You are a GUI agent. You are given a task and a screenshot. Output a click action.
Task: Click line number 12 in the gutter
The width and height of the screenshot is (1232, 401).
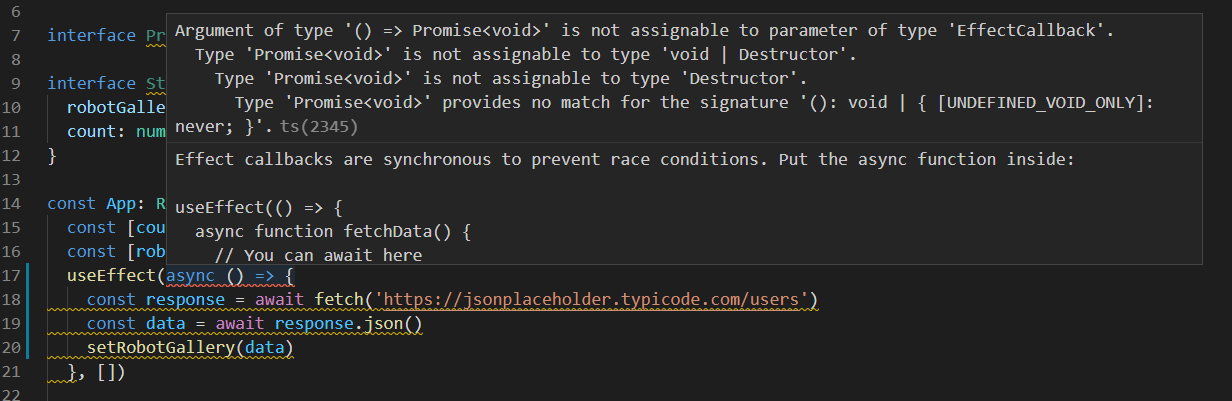[14, 156]
